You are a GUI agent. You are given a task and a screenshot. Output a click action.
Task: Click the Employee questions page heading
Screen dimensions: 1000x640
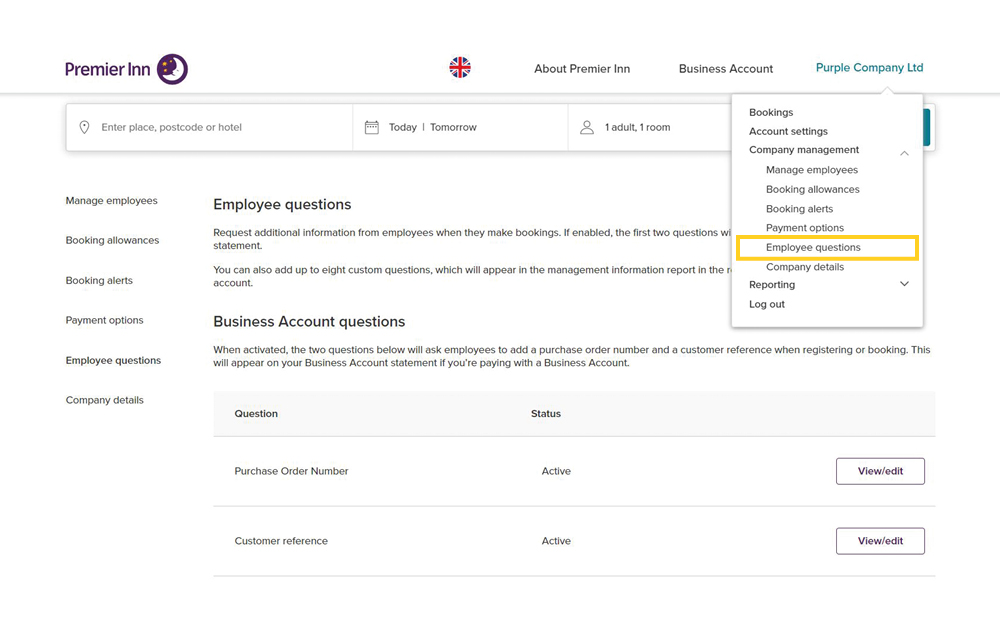pos(282,205)
